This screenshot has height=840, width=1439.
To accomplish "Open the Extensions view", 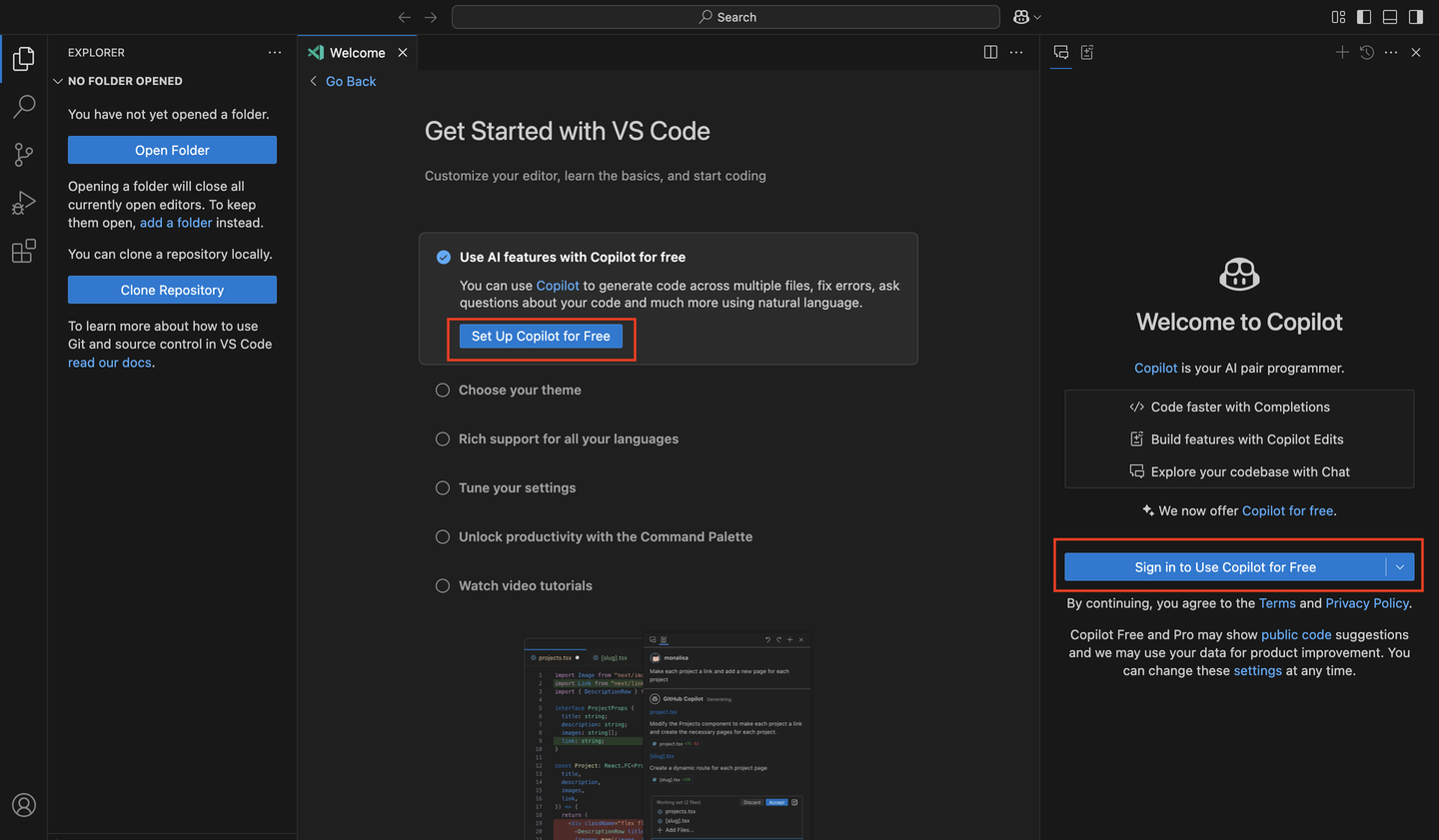I will coord(24,251).
